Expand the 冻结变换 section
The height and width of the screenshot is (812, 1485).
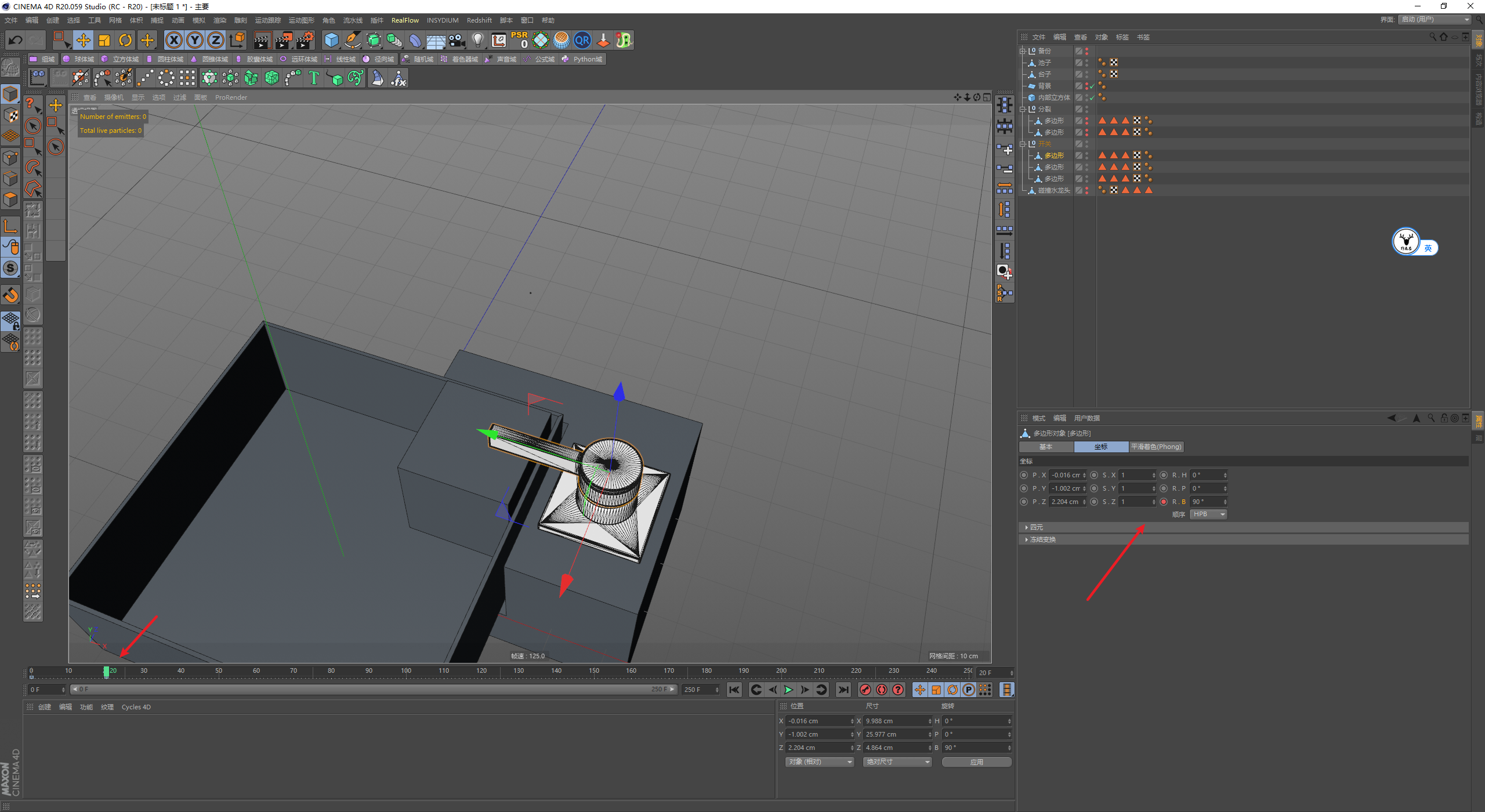[x=1042, y=539]
